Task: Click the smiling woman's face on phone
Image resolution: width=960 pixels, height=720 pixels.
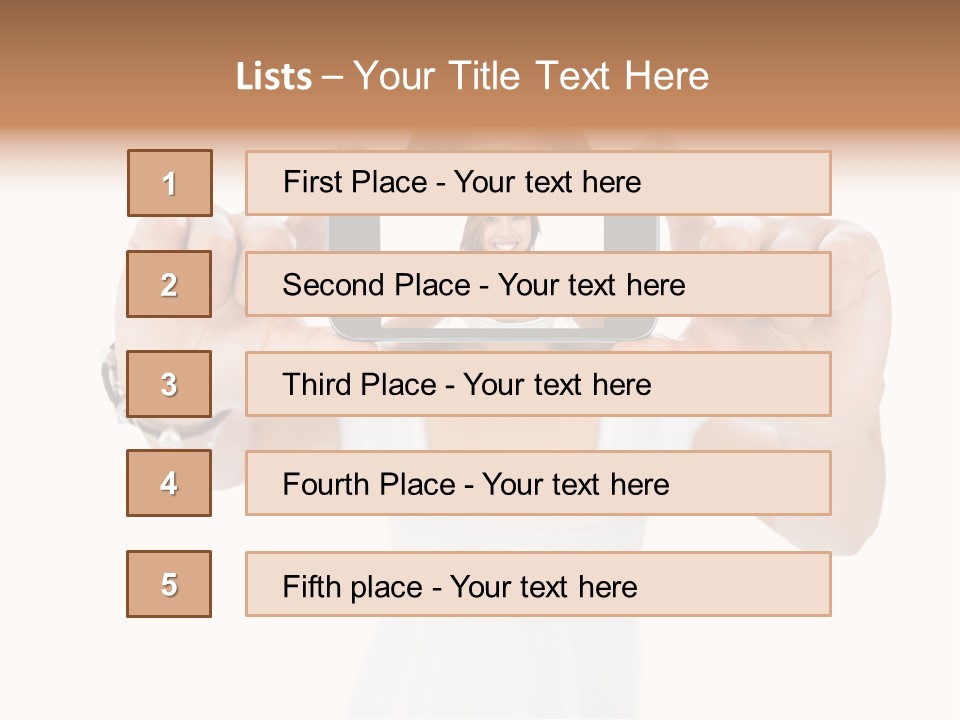Action: (x=502, y=234)
